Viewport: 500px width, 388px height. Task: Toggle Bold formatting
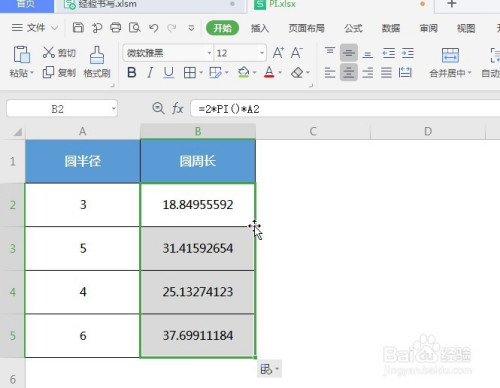[132, 72]
